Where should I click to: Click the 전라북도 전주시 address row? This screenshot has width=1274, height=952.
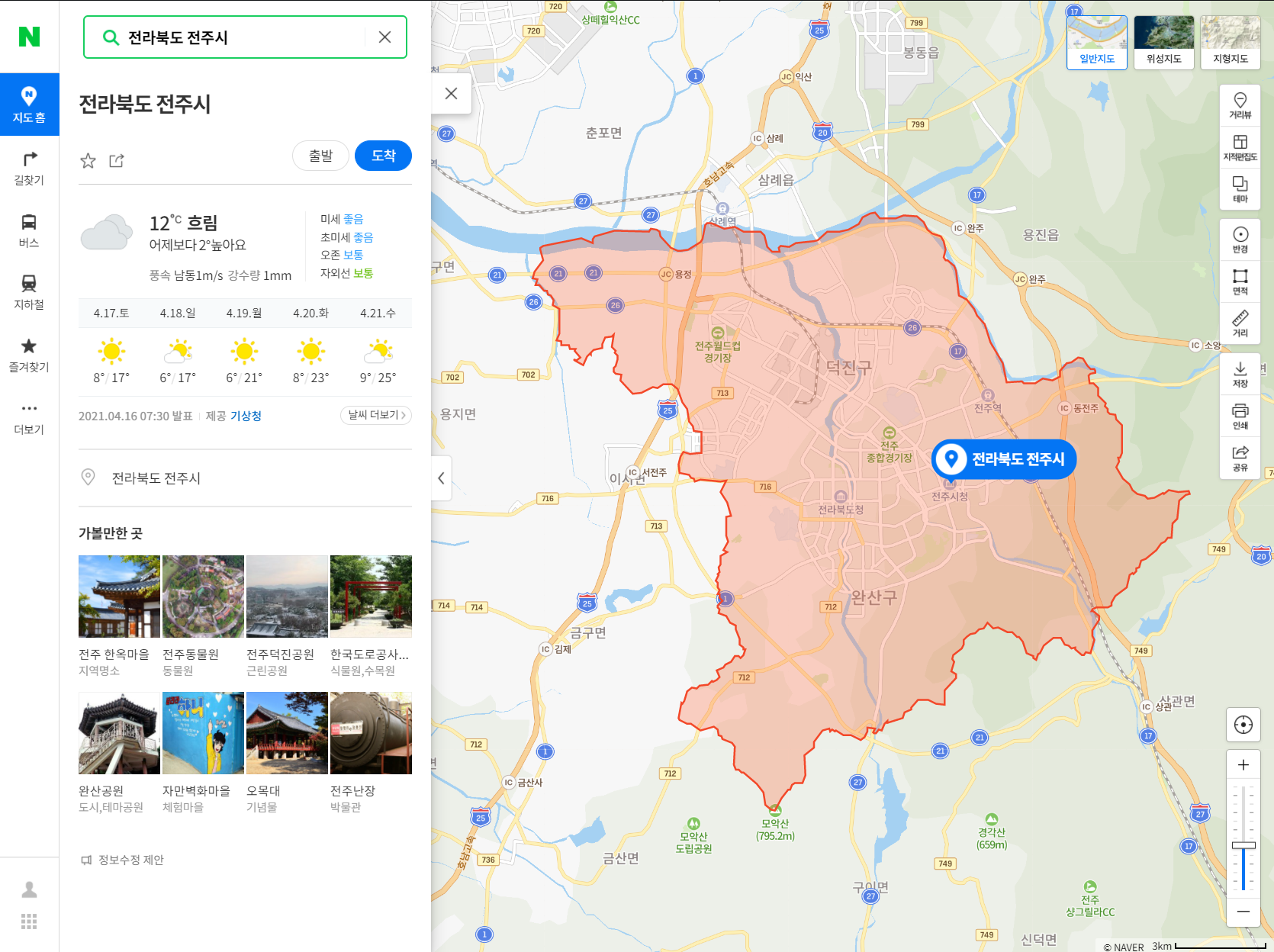click(x=245, y=478)
